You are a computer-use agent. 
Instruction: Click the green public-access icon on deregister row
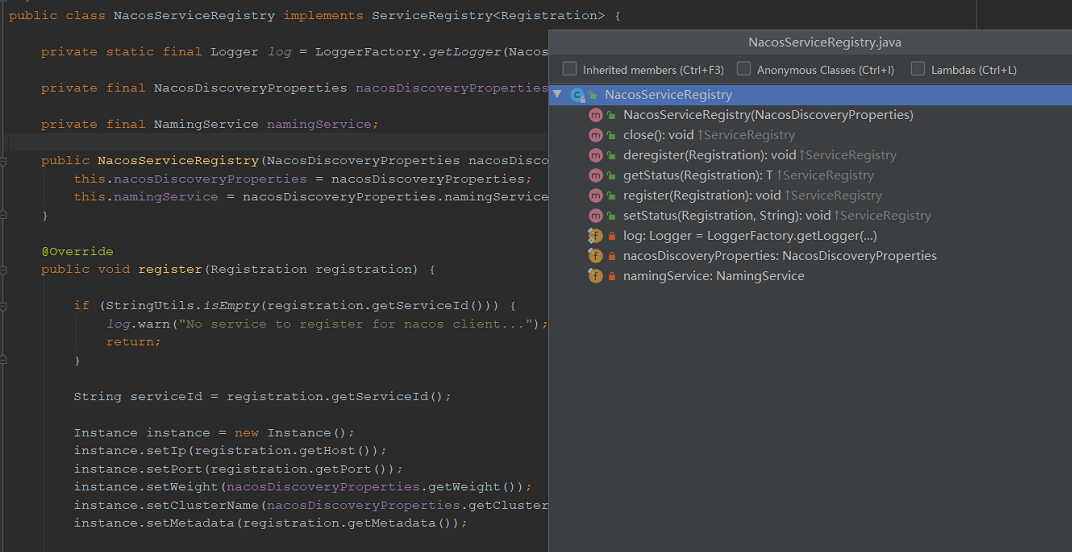(612, 155)
